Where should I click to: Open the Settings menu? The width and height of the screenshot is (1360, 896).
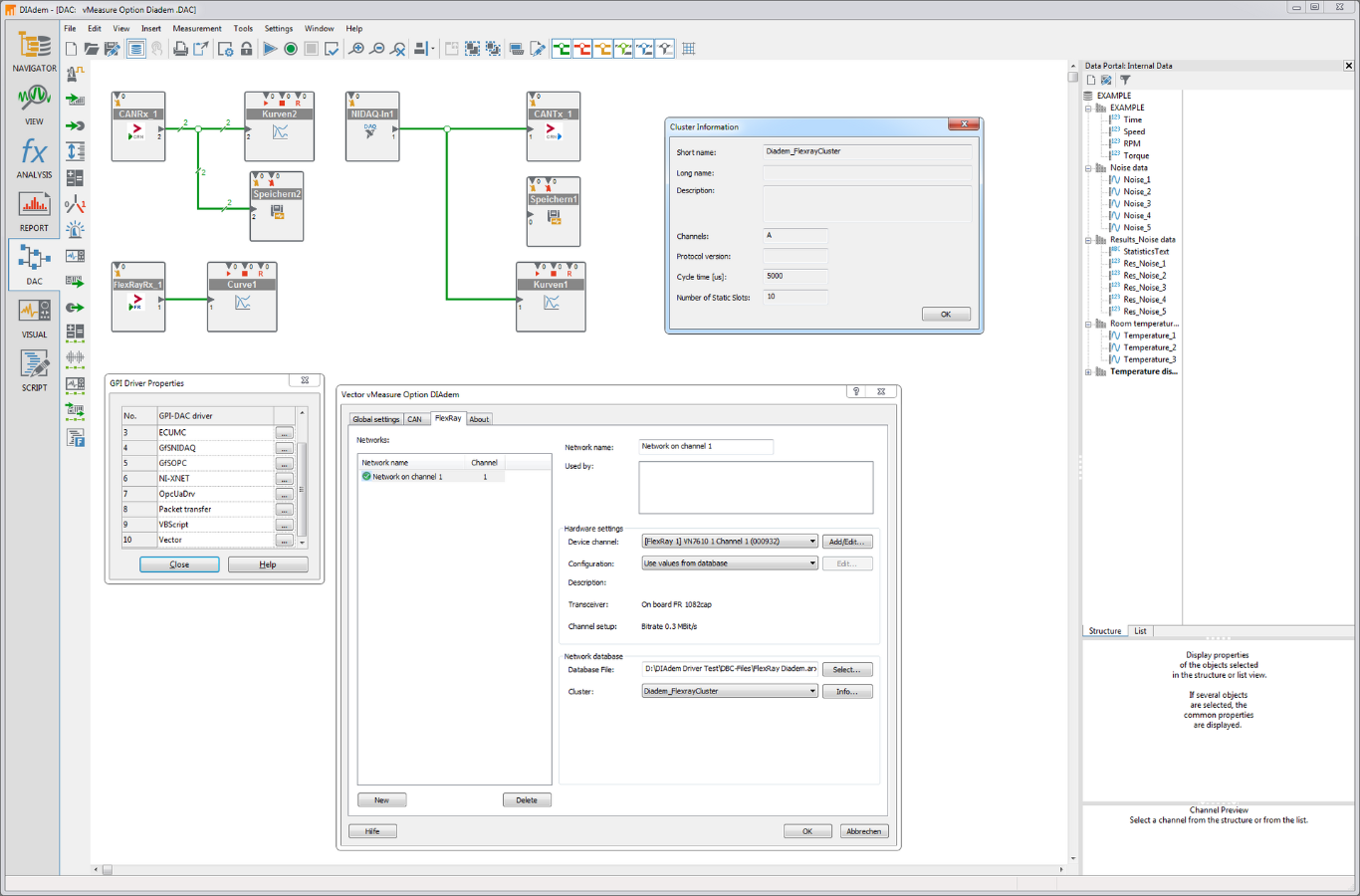(x=279, y=29)
